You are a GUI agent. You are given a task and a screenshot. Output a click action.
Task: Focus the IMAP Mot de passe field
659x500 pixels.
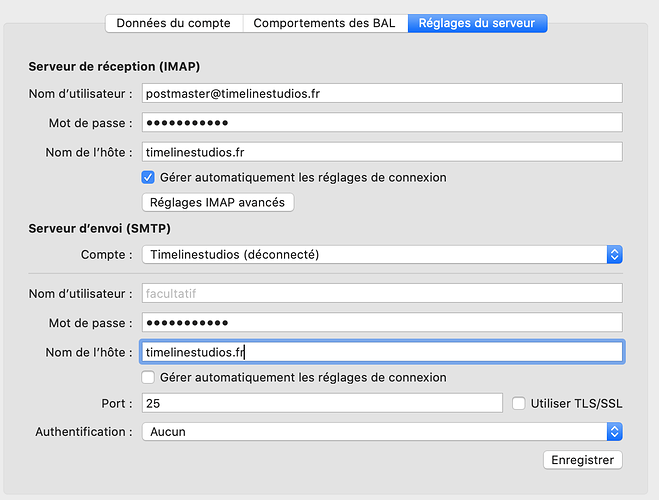382,123
